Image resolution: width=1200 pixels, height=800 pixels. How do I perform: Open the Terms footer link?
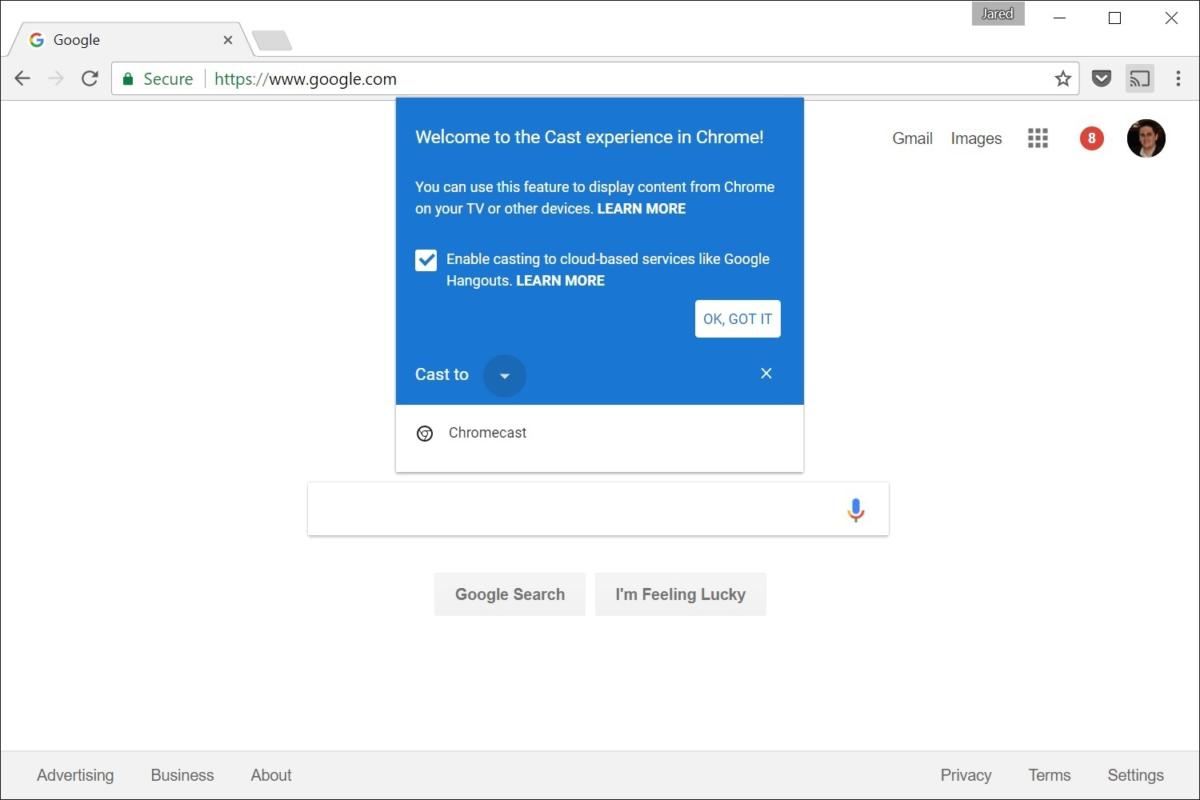[x=1049, y=775]
